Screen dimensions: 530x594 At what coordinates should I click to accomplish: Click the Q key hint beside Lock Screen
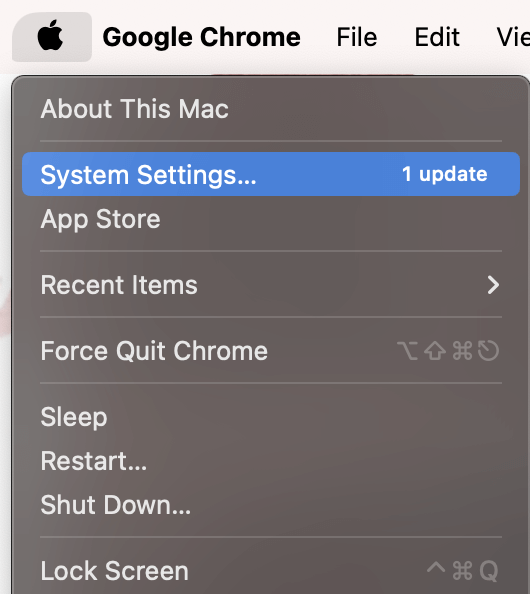(489, 571)
